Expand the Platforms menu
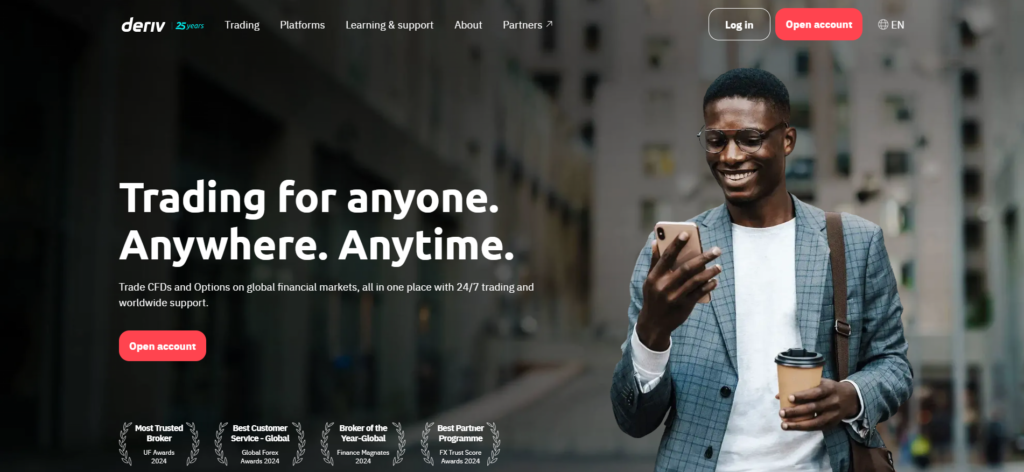 [302, 25]
